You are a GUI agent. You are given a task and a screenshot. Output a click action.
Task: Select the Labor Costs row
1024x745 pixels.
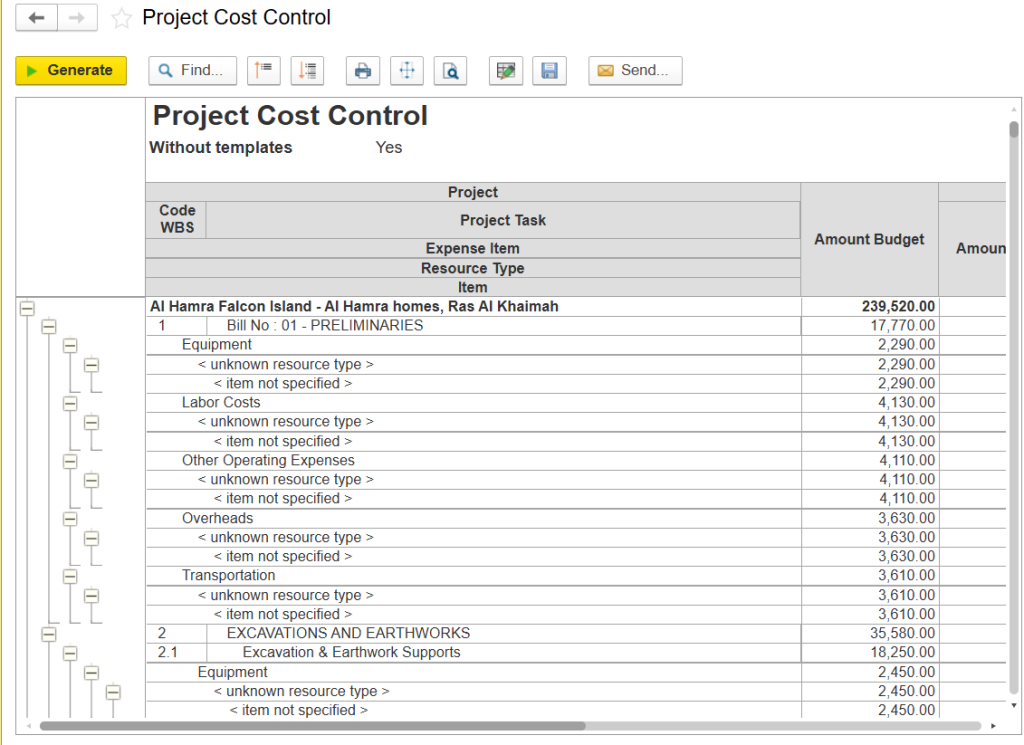(x=300, y=402)
